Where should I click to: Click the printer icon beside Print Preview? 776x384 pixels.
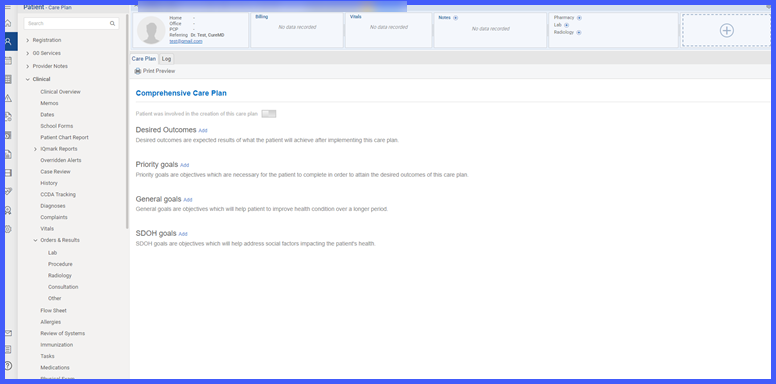coord(138,71)
